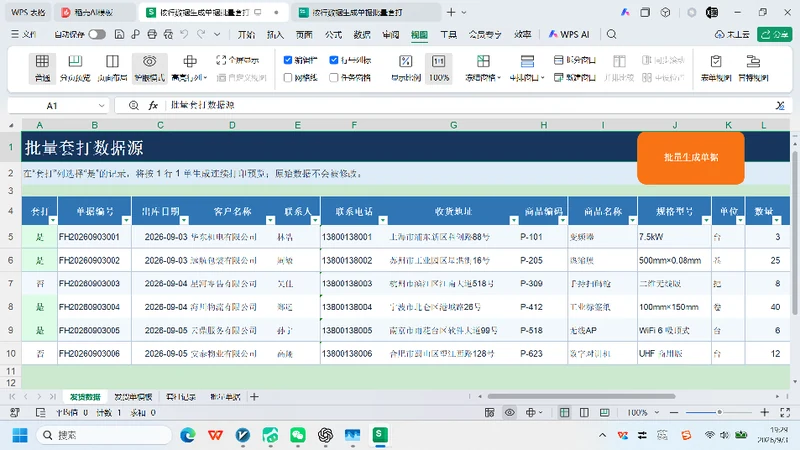This screenshot has height=450, width=800.
Task: Click the Print Preview icon in quick toolbar
Action: click(168, 34)
